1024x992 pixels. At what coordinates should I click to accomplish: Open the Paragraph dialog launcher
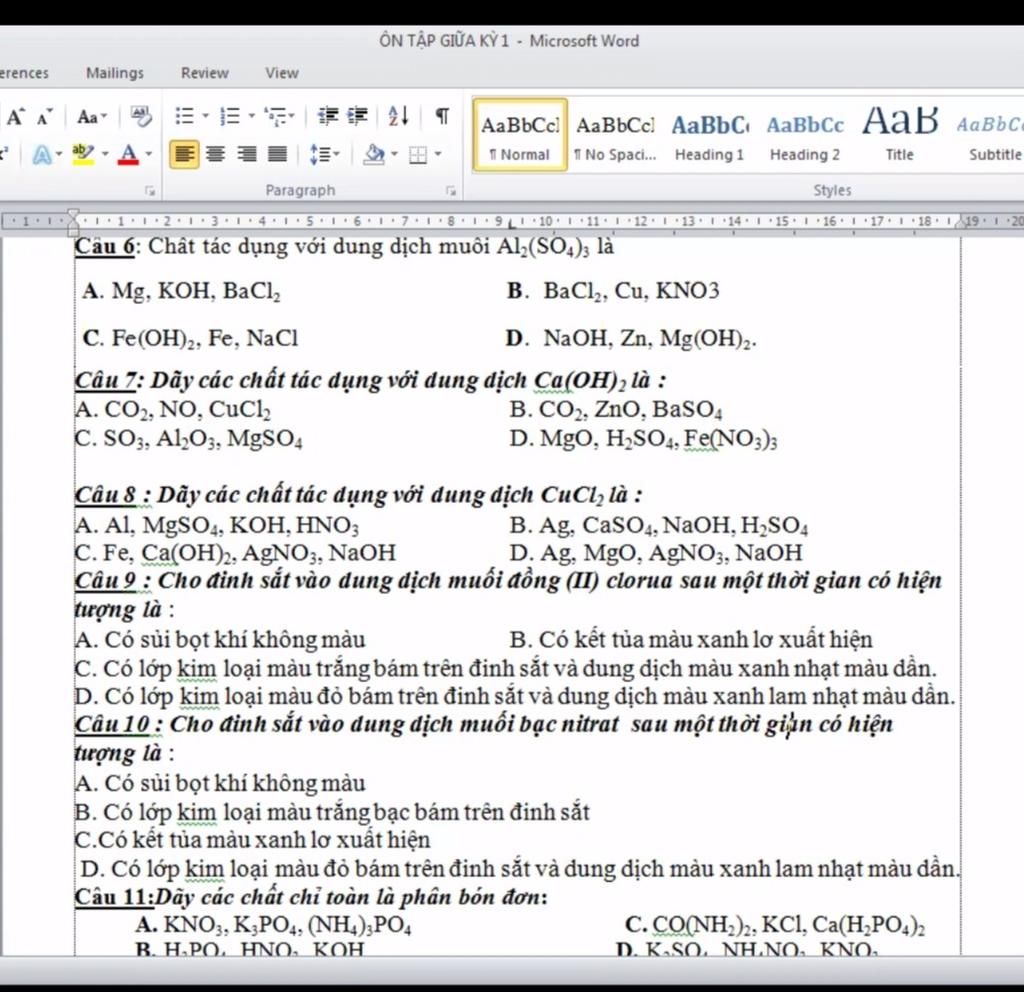(451, 191)
